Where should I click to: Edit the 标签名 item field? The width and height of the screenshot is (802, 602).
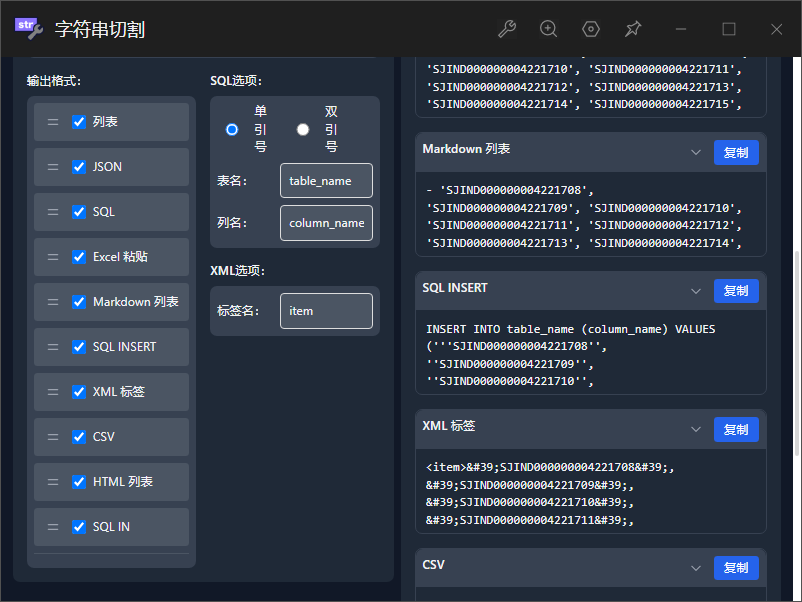[x=326, y=311]
